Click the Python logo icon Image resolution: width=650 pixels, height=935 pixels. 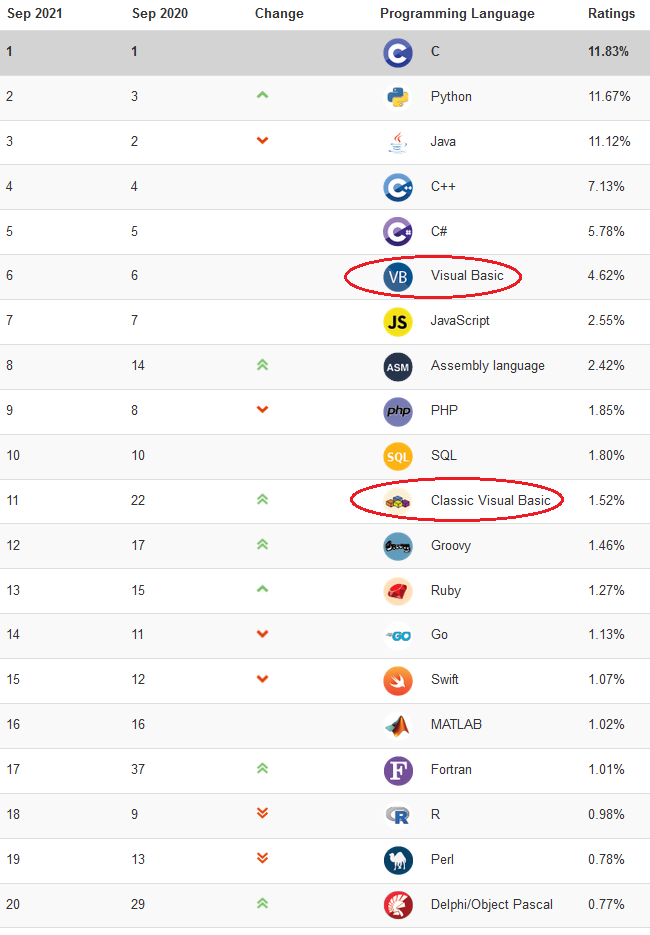[398, 97]
